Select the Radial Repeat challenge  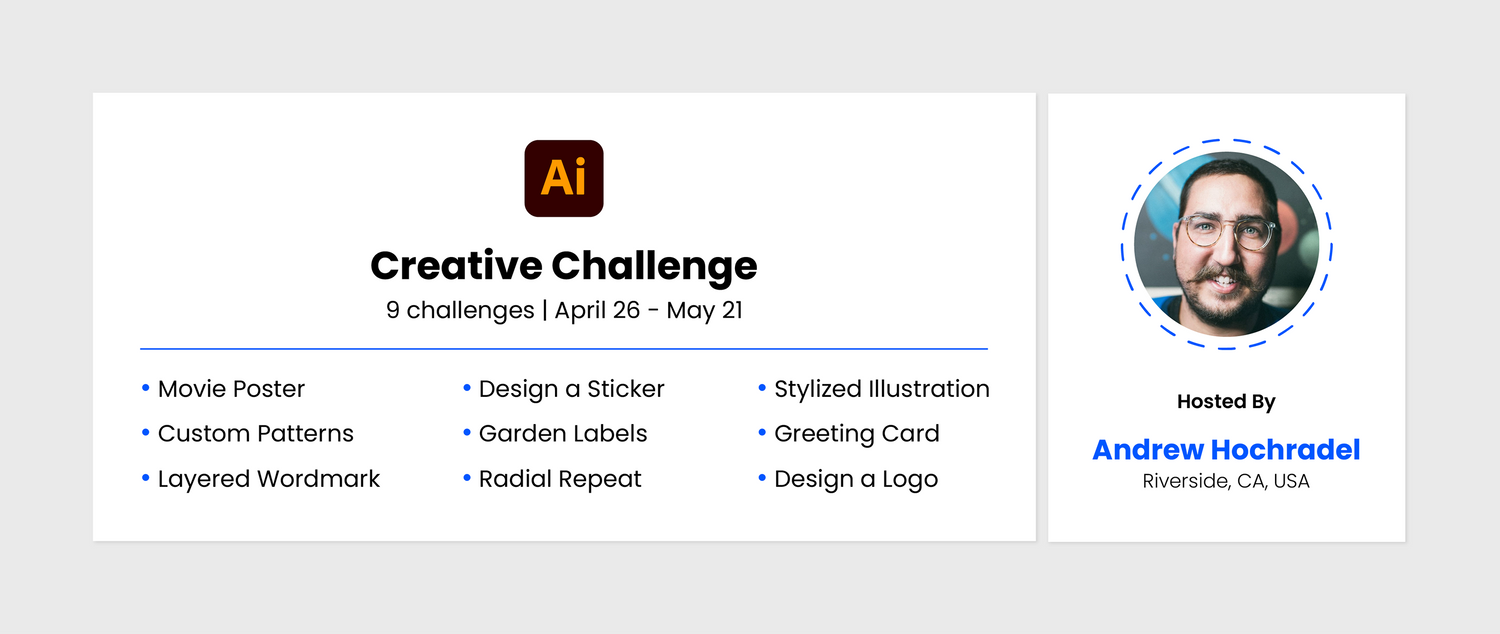tap(560, 479)
